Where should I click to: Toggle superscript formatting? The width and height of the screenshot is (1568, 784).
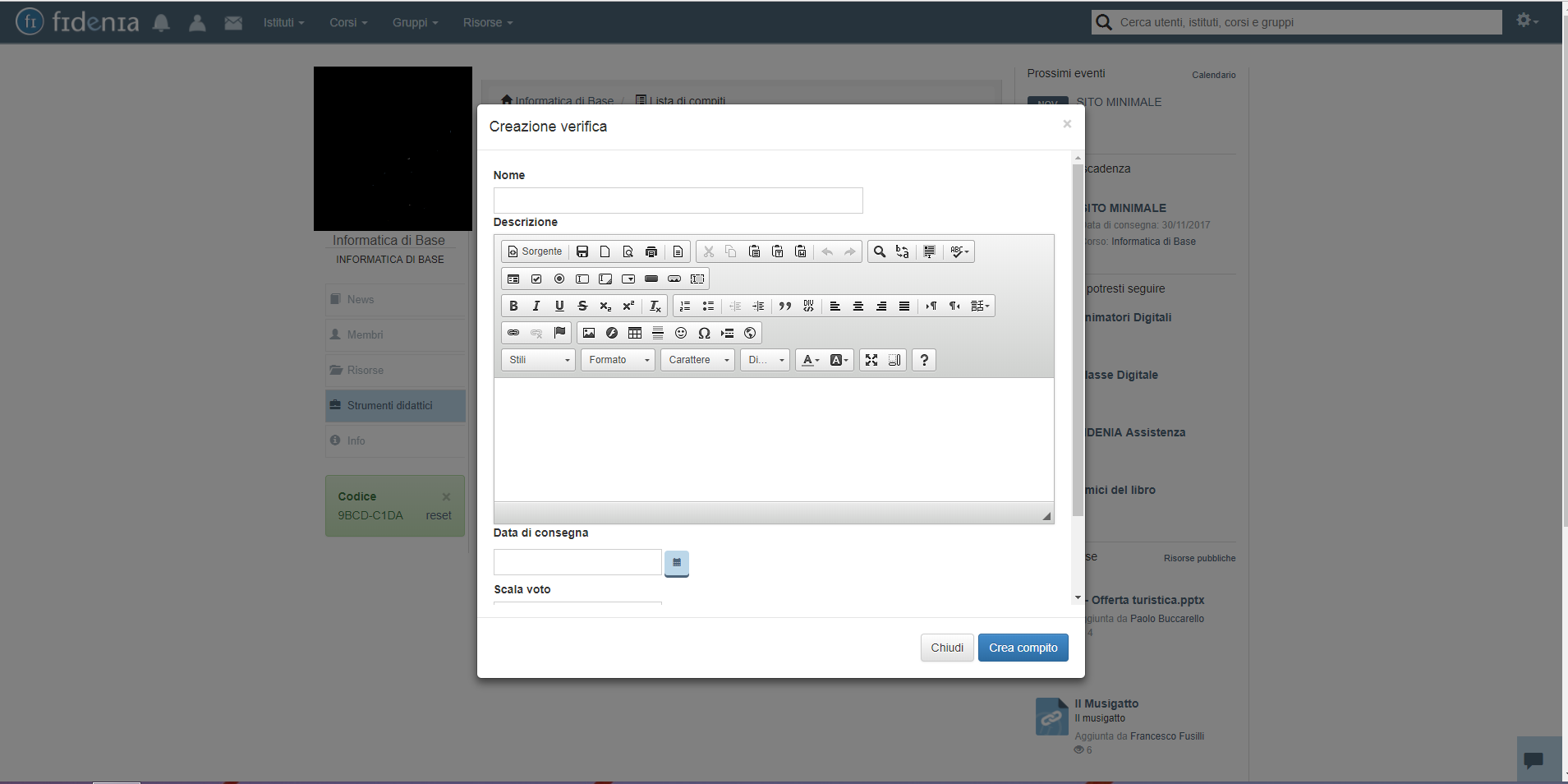[x=628, y=306]
